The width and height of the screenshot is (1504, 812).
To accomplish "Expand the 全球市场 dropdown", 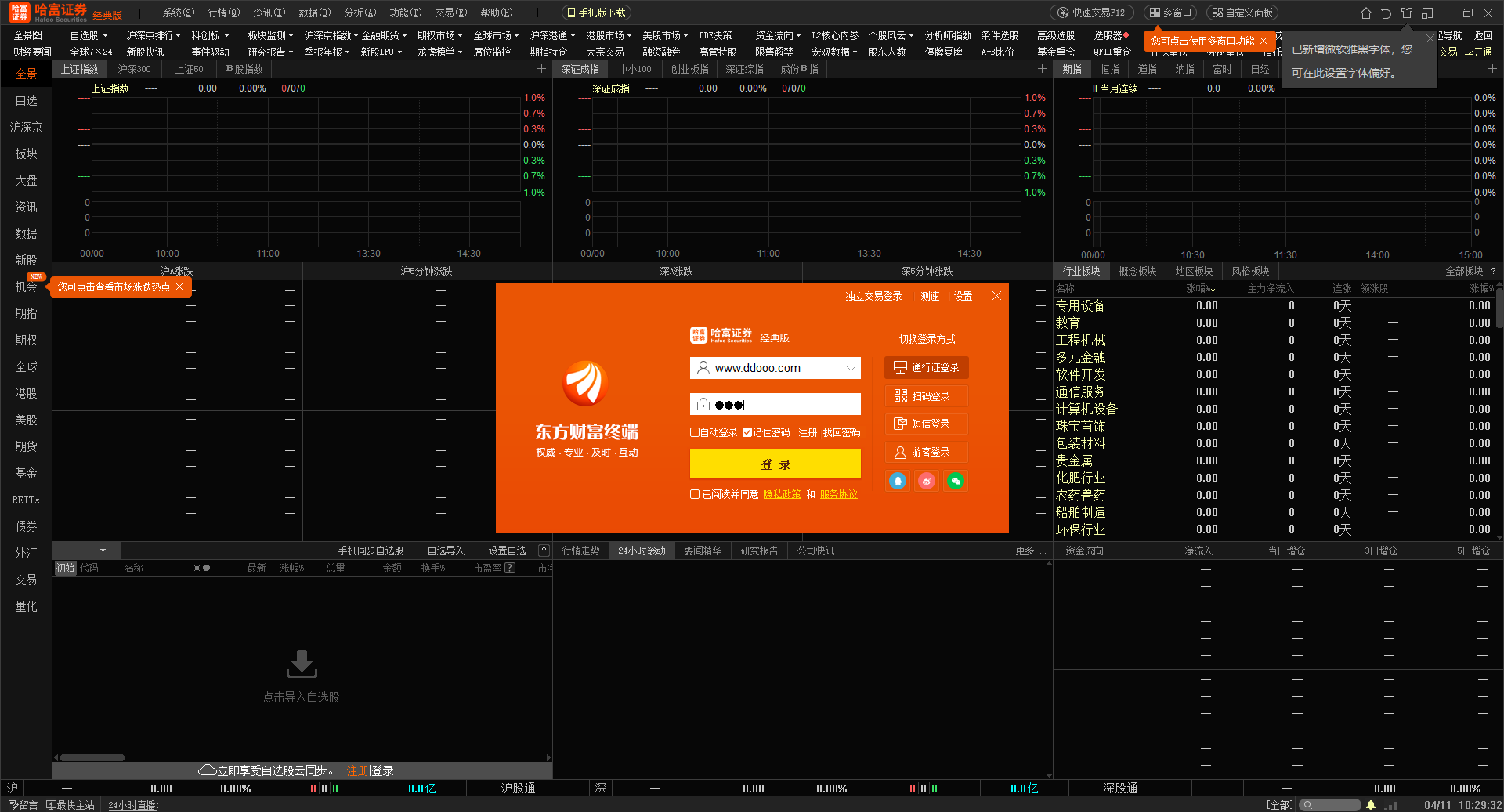I will [x=516, y=36].
